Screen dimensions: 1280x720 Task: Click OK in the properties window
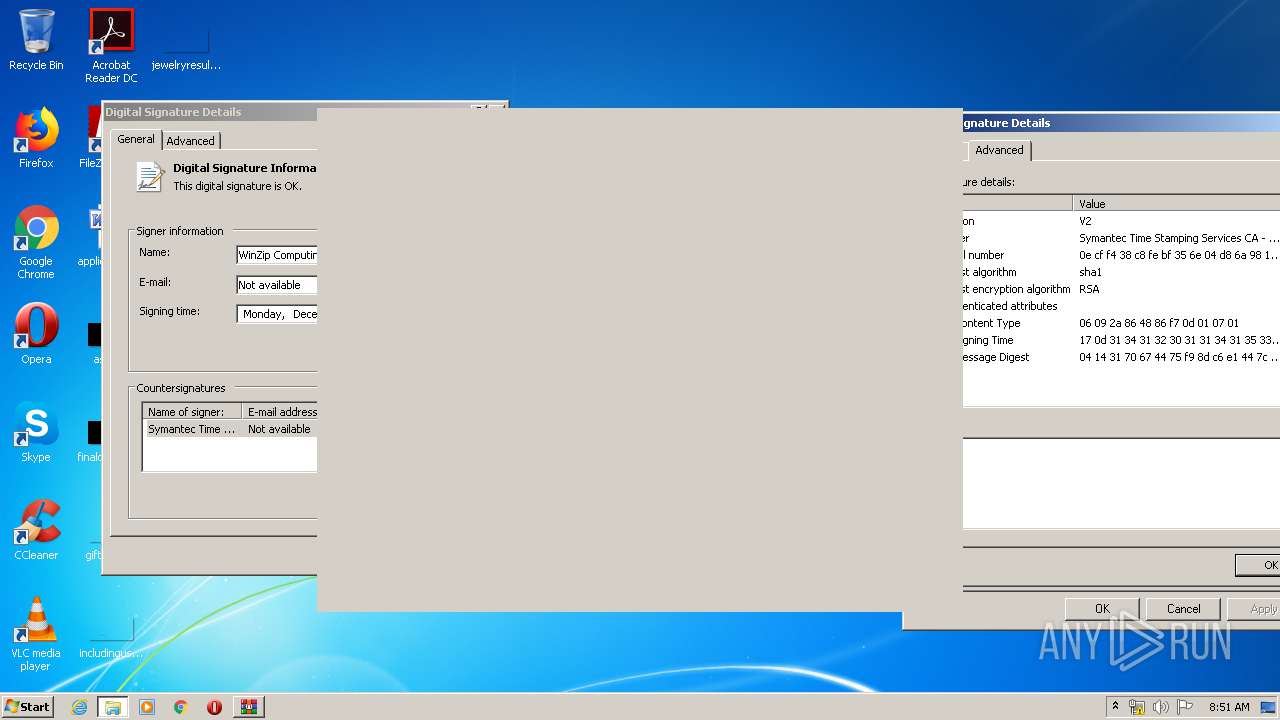(x=1102, y=608)
